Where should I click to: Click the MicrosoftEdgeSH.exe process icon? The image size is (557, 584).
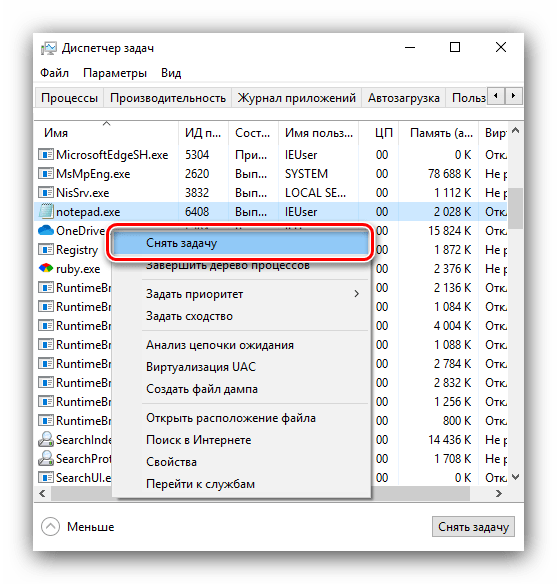pyautogui.click(x=46, y=154)
